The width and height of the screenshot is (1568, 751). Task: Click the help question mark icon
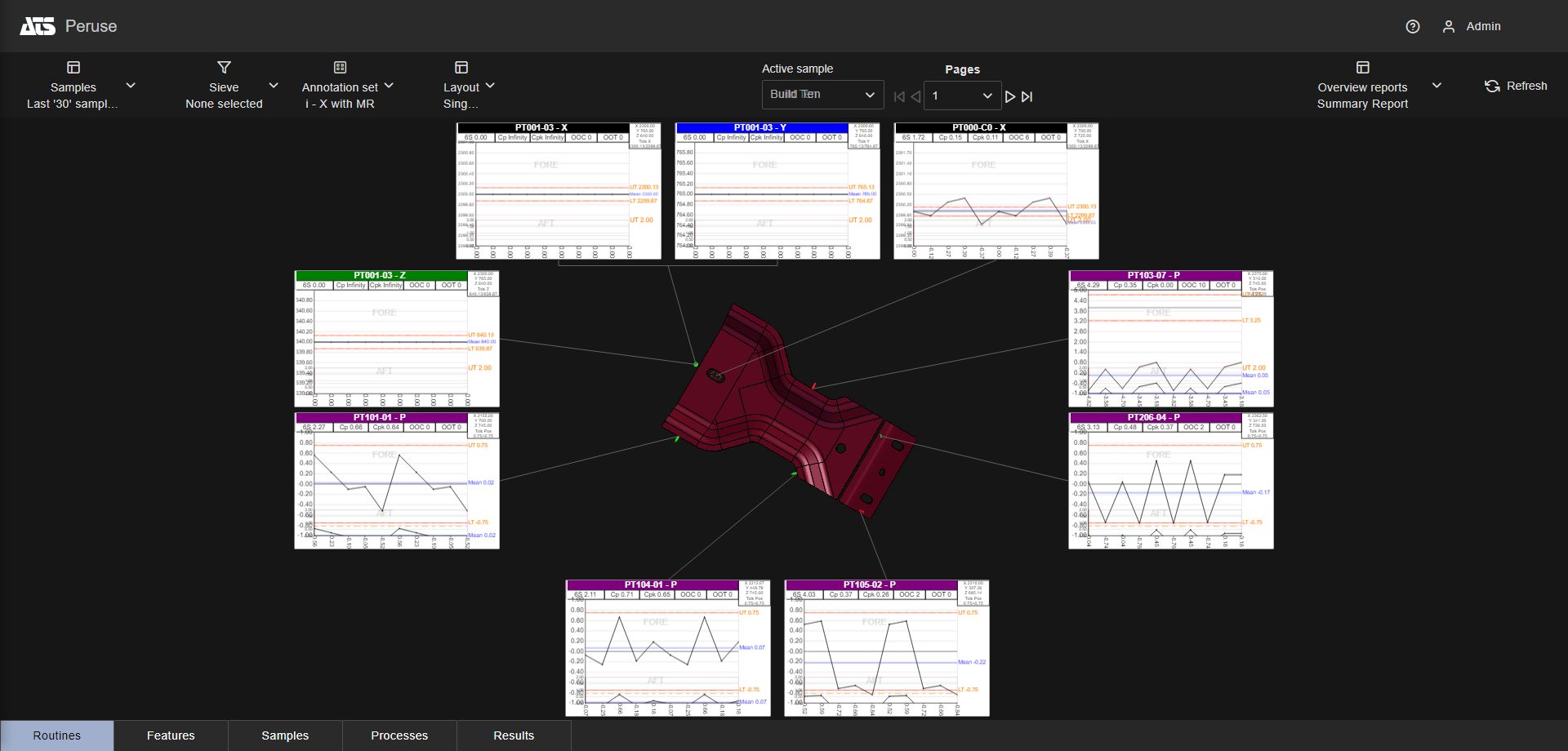[x=1412, y=27]
